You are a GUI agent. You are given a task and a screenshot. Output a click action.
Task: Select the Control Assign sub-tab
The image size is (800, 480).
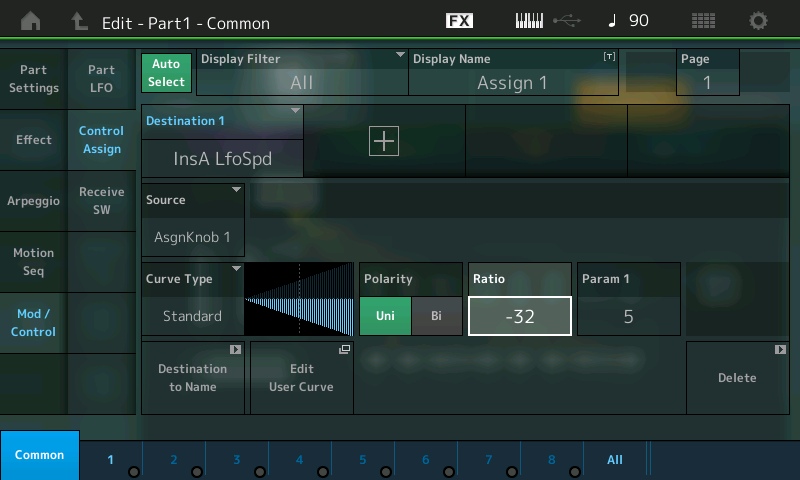tap(102, 140)
